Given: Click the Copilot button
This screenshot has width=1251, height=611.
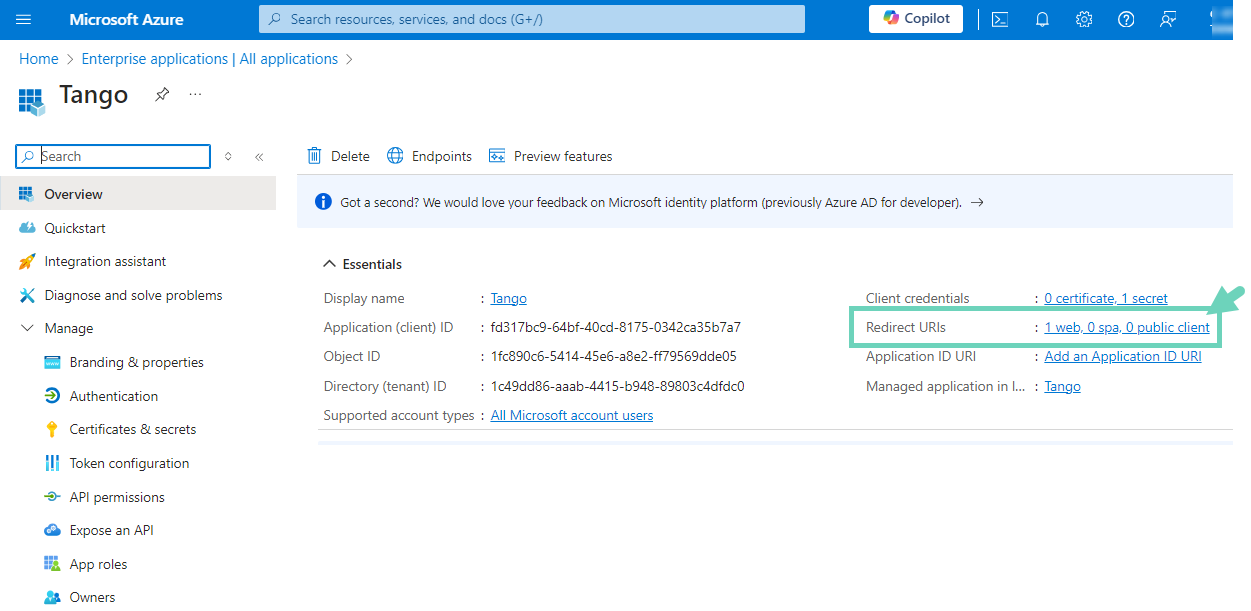Looking at the screenshot, I should 916,19.
